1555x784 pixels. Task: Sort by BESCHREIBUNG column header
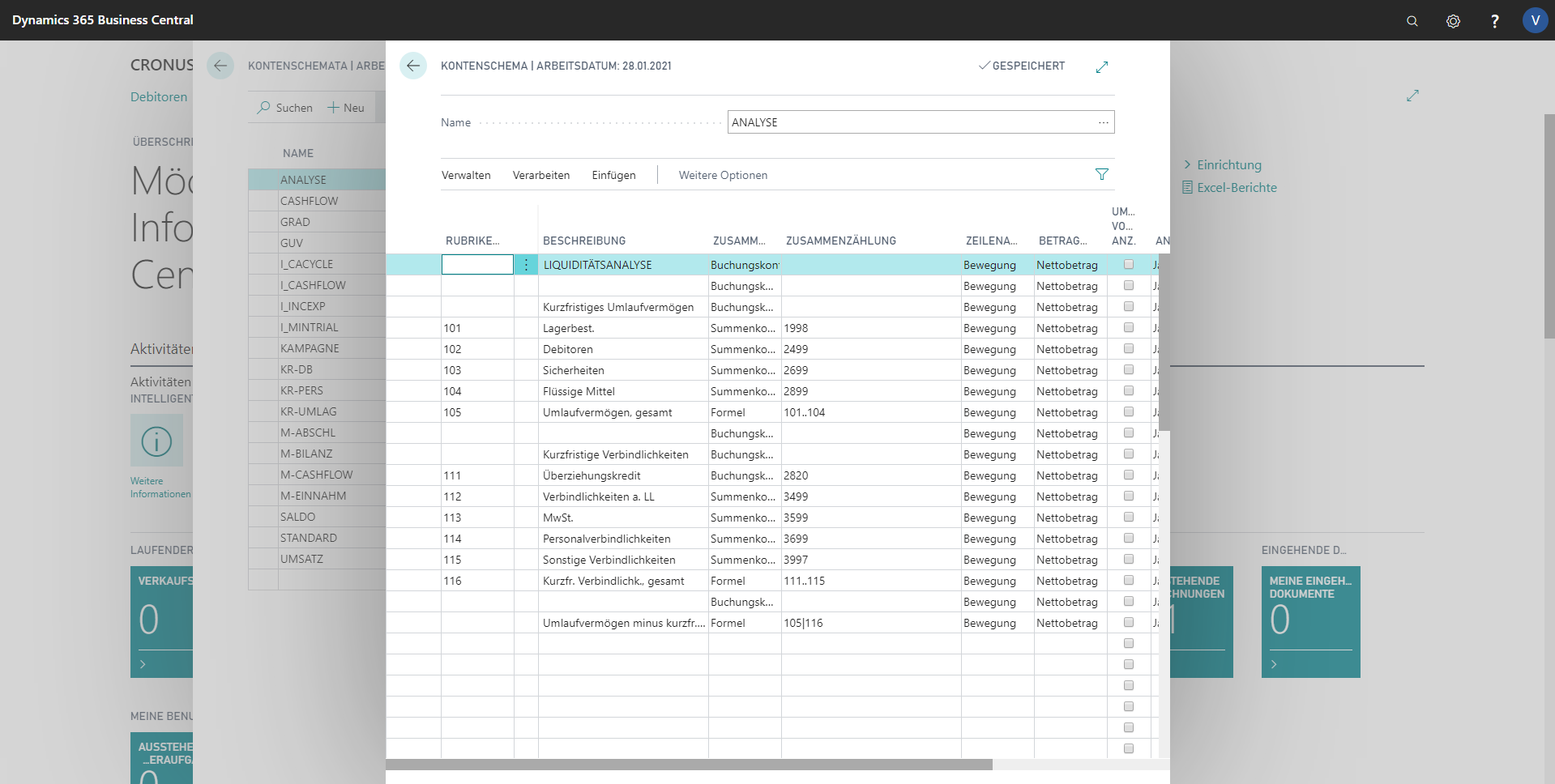click(584, 241)
